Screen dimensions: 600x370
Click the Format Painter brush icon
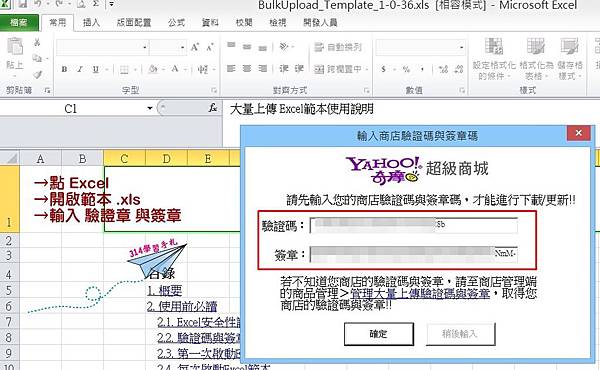point(37,74)
